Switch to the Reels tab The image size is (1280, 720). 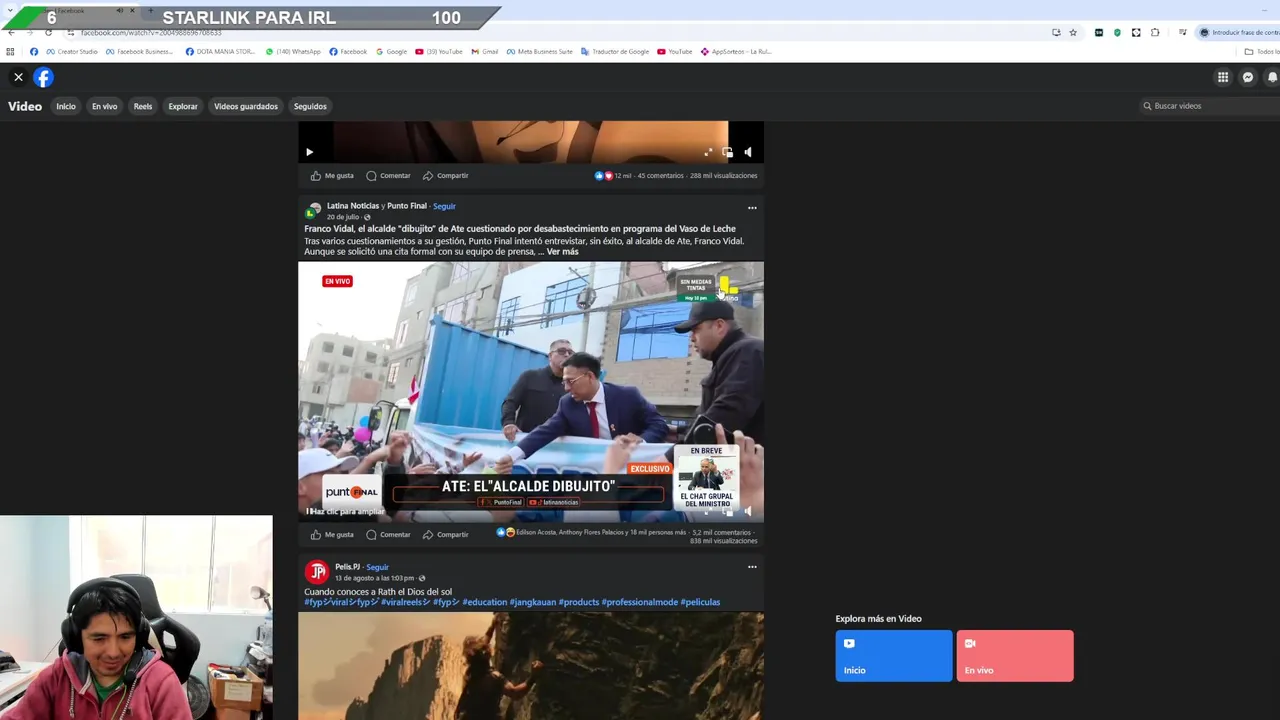point(143,106)
